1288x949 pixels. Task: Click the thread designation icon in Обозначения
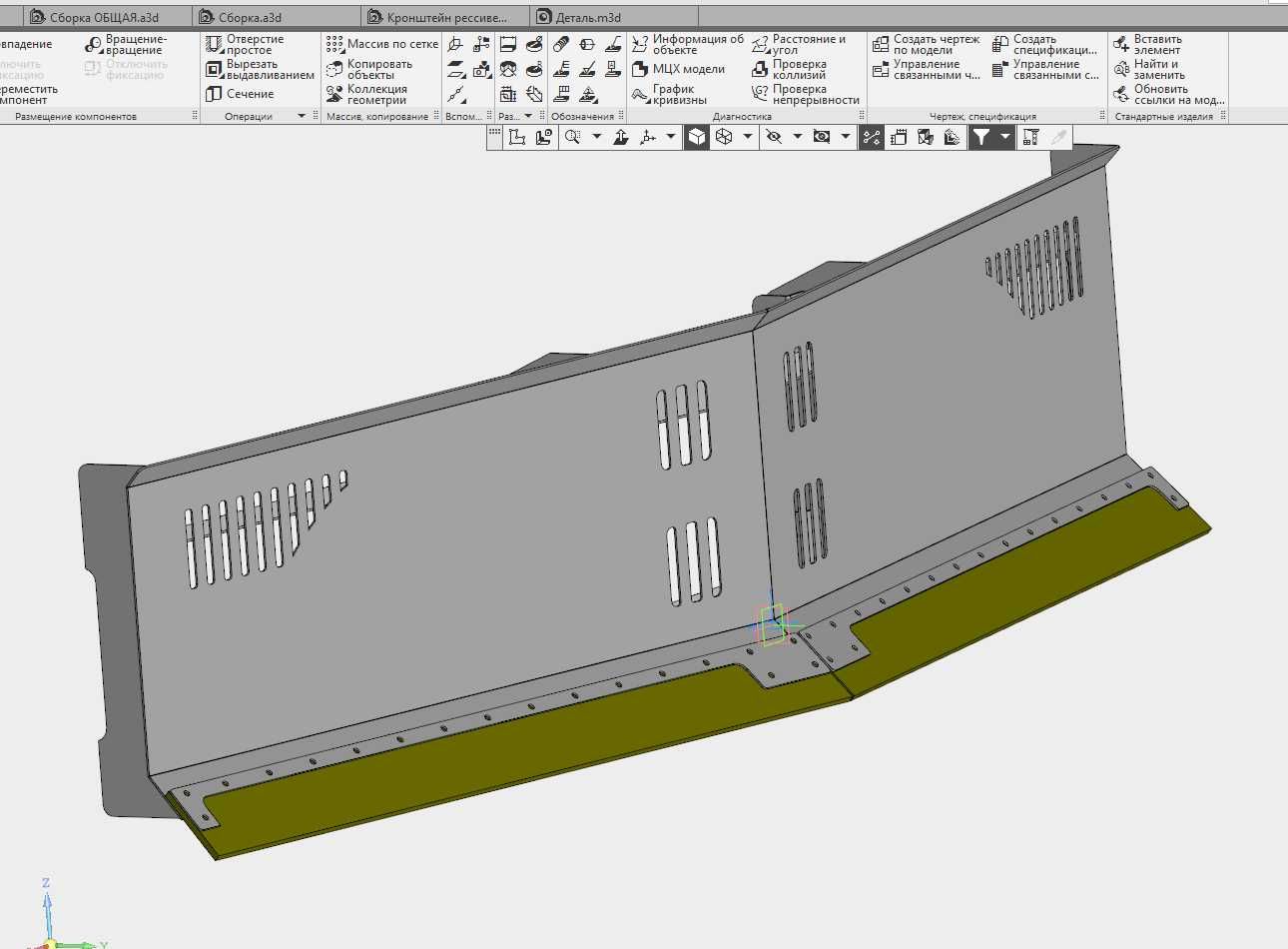[x=561, y=44]
